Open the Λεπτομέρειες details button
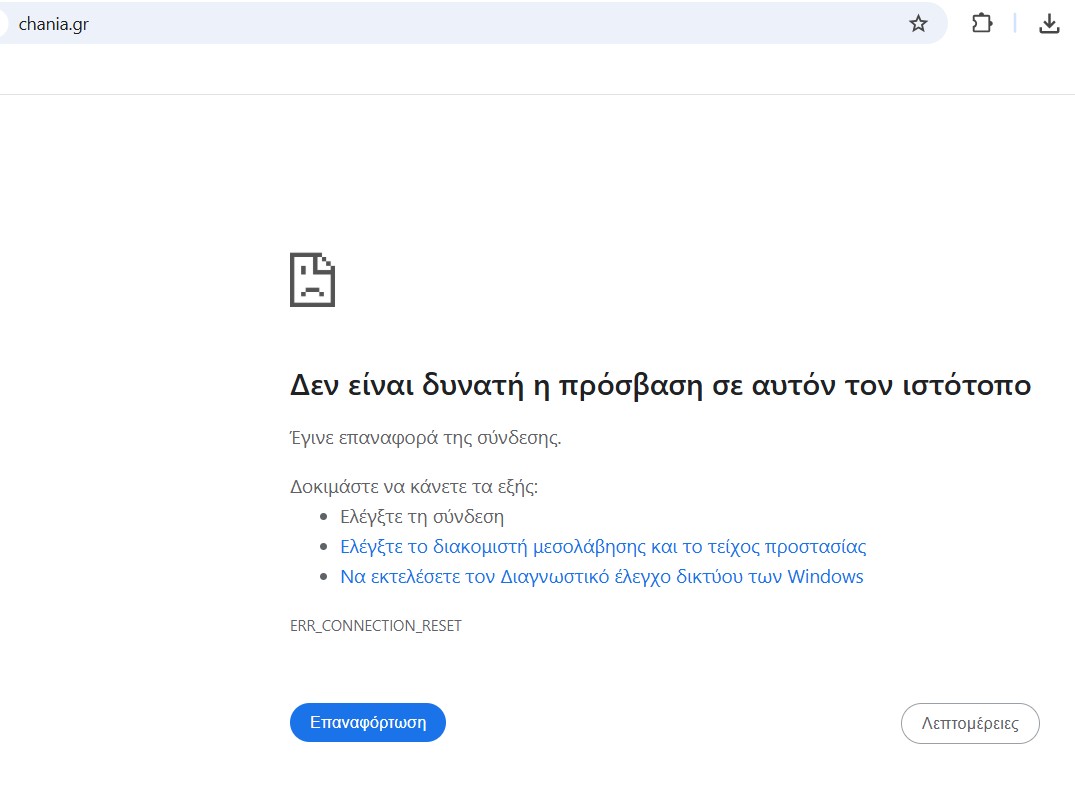The image size is (1075, 787). click(970, 723)
